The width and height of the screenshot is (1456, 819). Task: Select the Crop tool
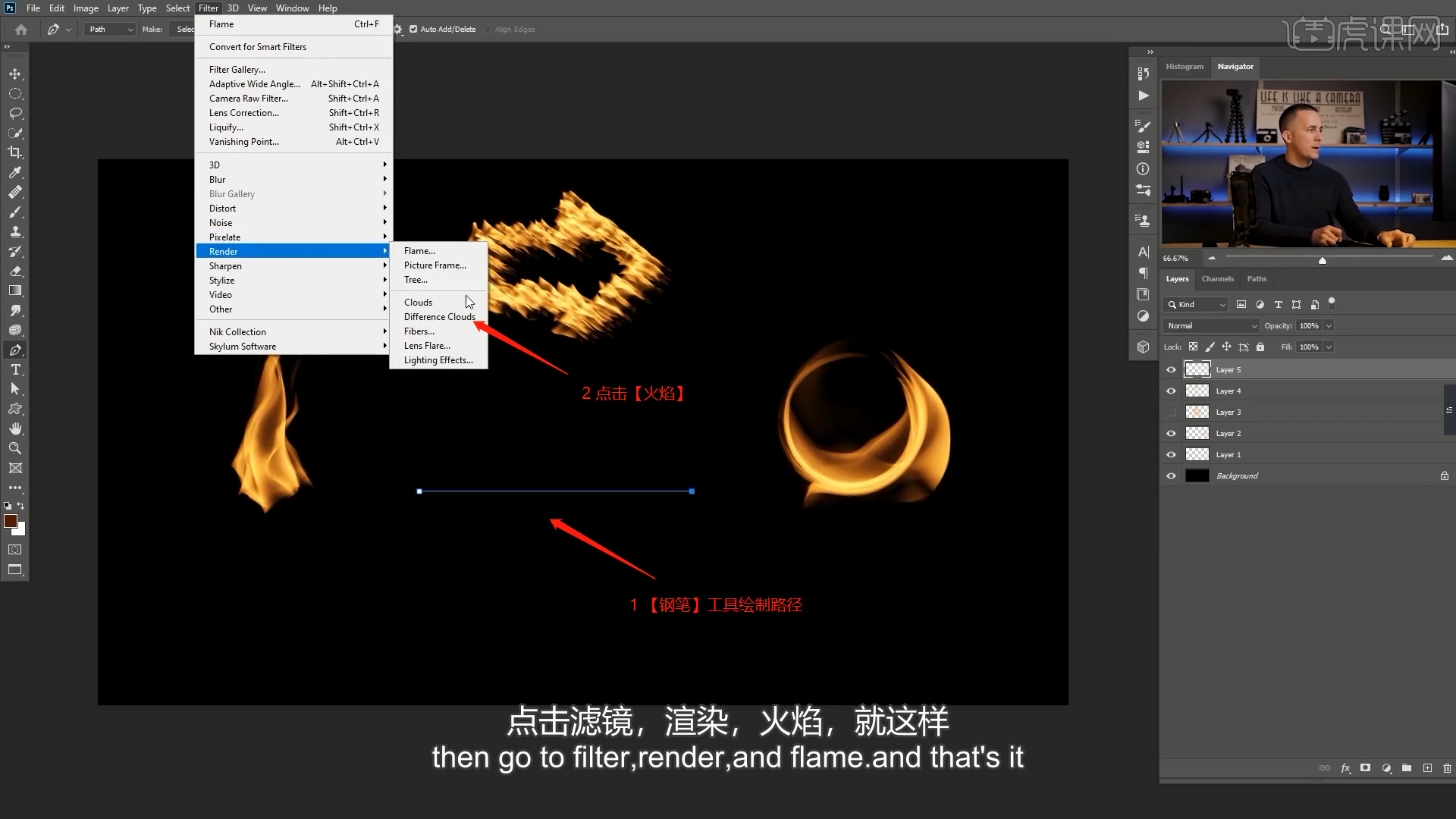[15, 152]
